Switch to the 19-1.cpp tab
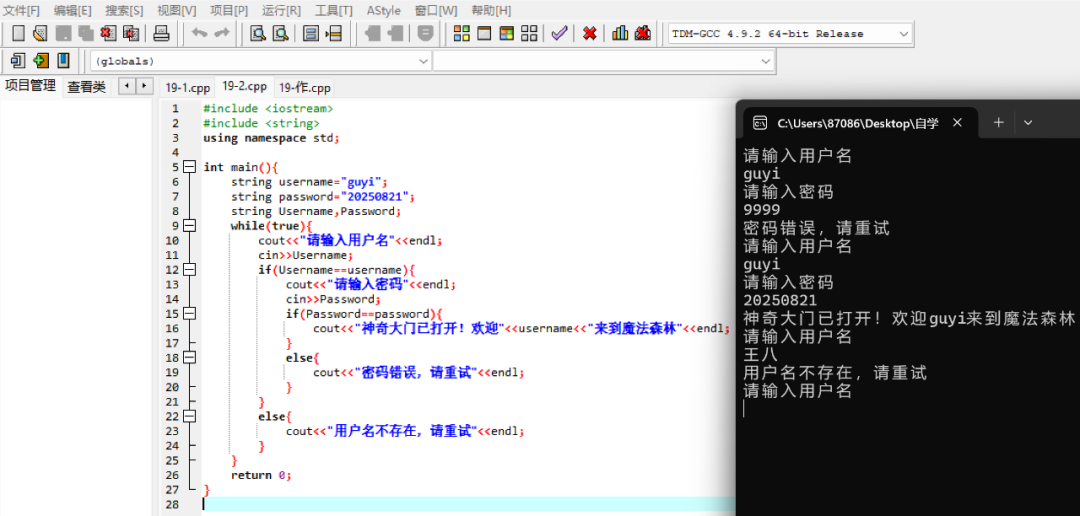Viewport: 1080px width, 516px height. (x=187, y=87)
